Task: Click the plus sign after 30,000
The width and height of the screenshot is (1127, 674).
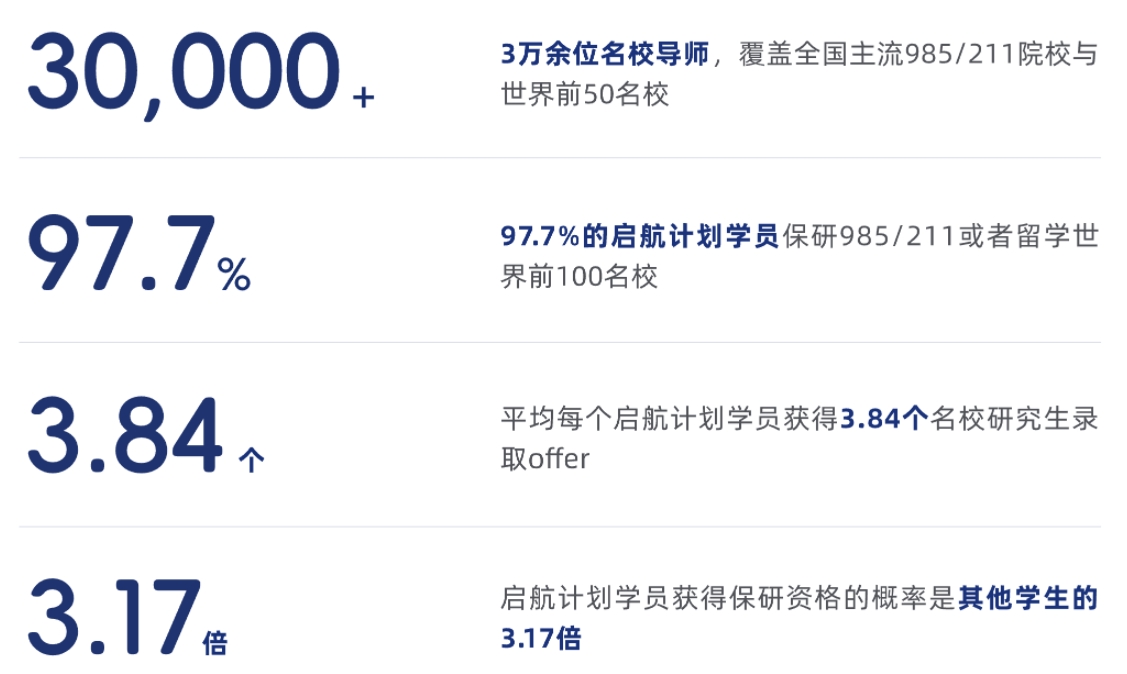Action: point(364,97)
